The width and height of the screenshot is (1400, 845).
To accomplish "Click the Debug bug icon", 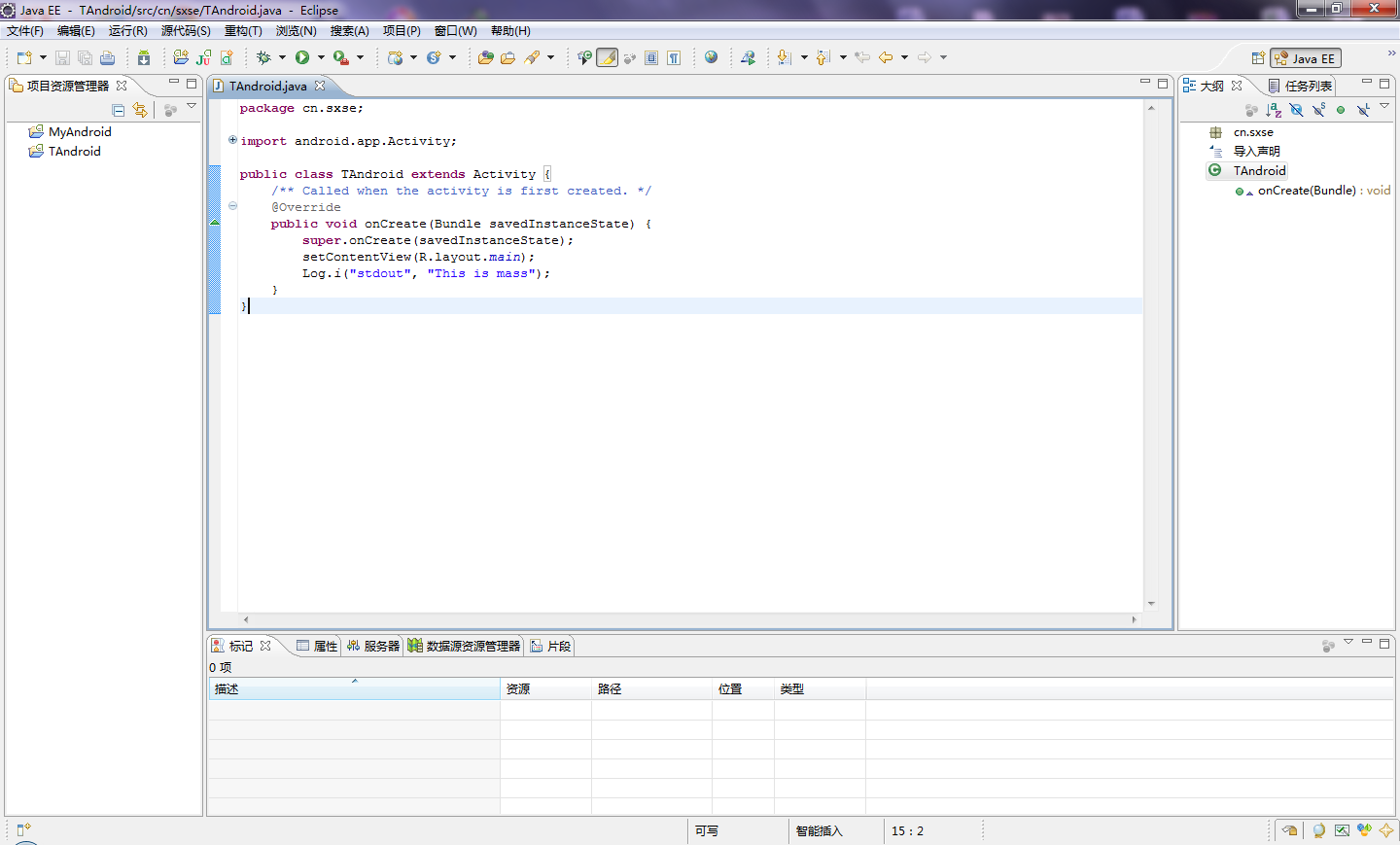I will 263,58.
